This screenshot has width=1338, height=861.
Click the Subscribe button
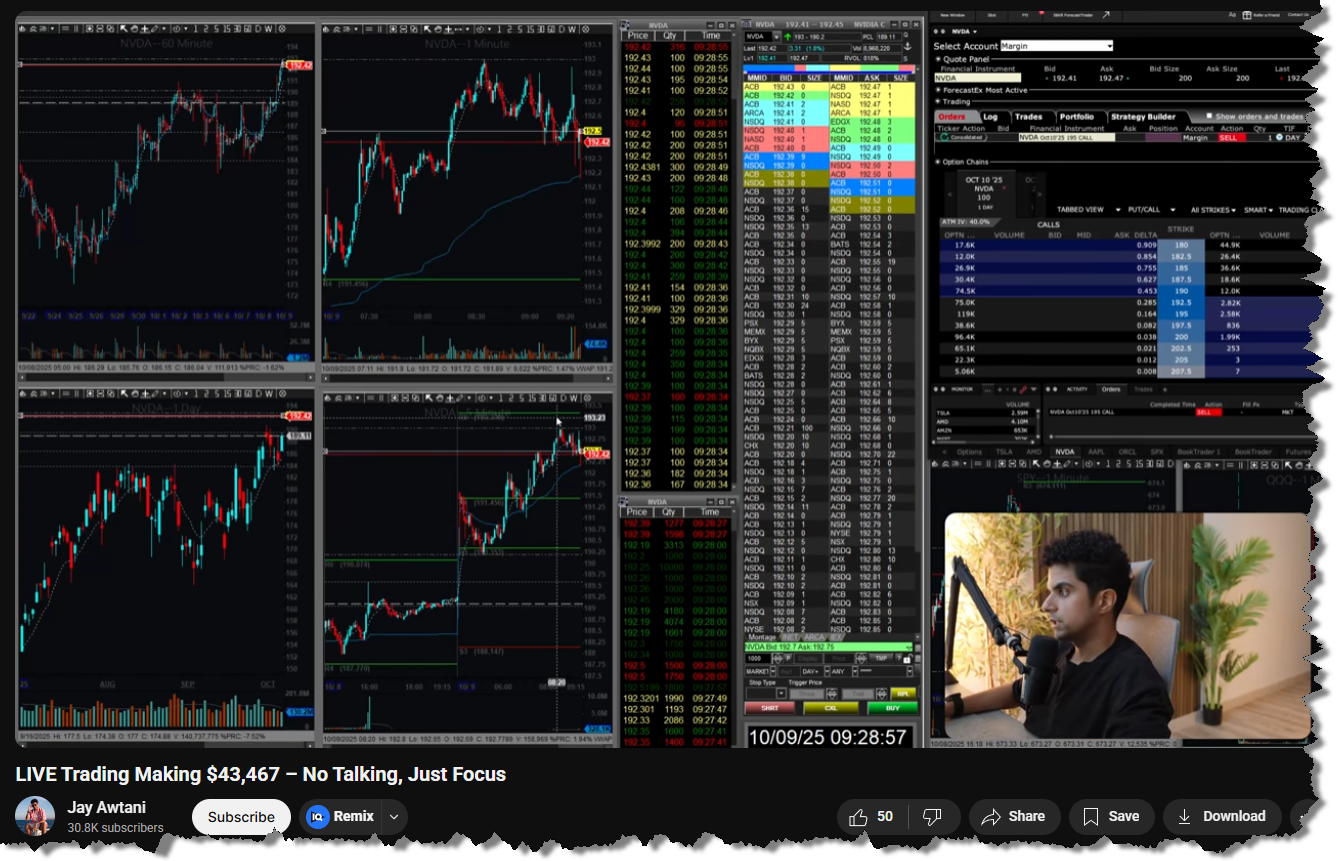241,817
